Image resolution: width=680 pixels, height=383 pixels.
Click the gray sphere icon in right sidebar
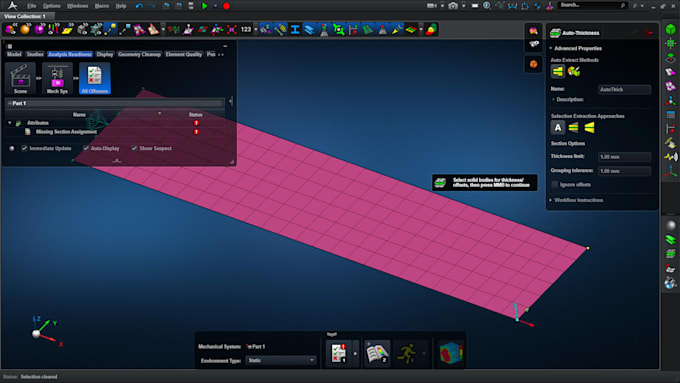670,225
